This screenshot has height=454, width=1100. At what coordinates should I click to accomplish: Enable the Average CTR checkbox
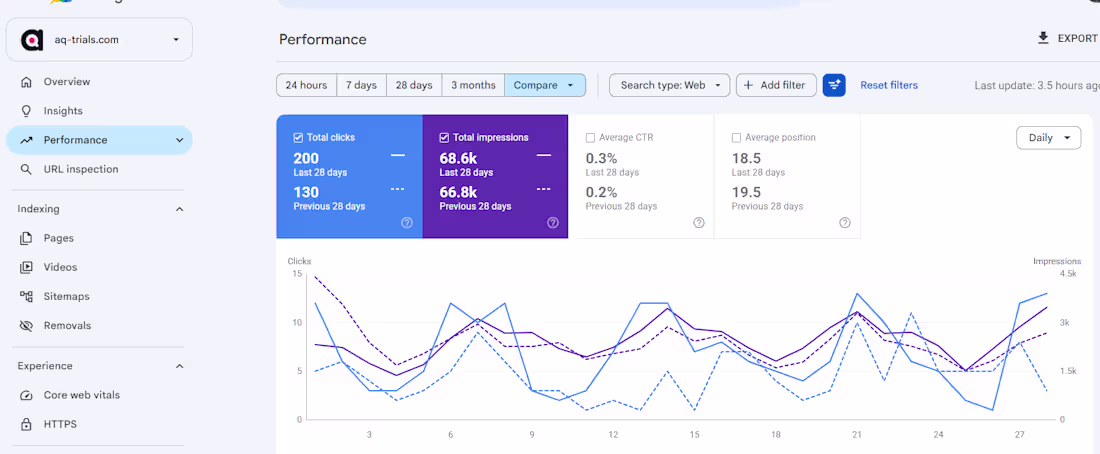(x=591, y=138)
